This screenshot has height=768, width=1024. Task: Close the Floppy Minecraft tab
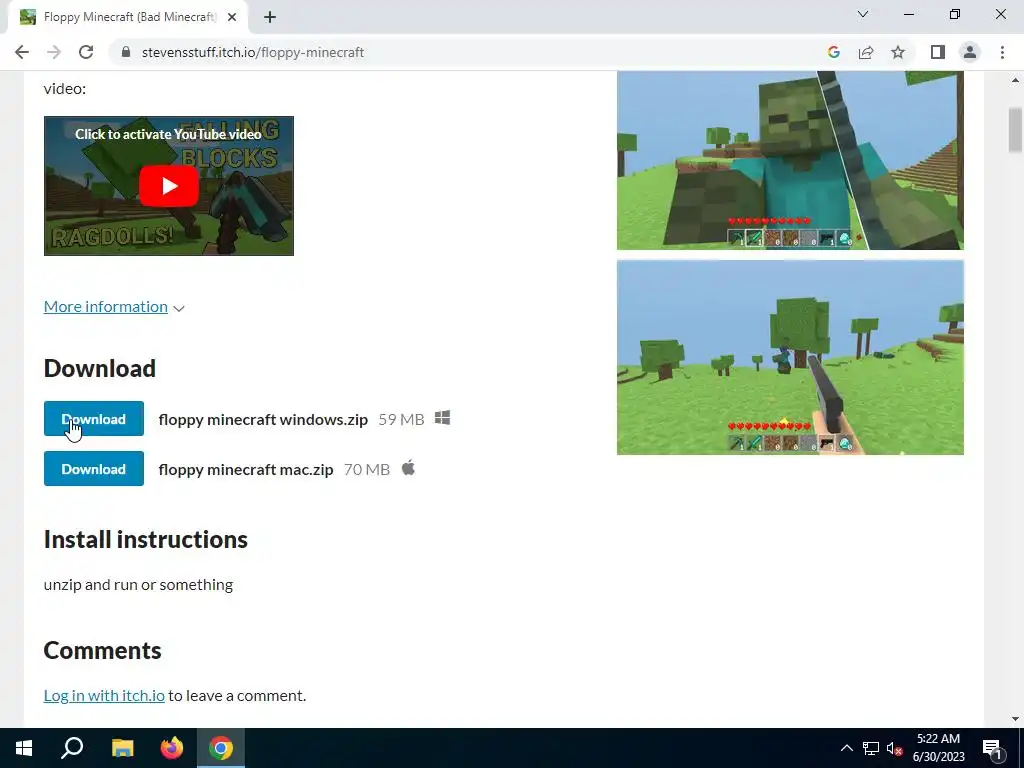tap(232, 17)
